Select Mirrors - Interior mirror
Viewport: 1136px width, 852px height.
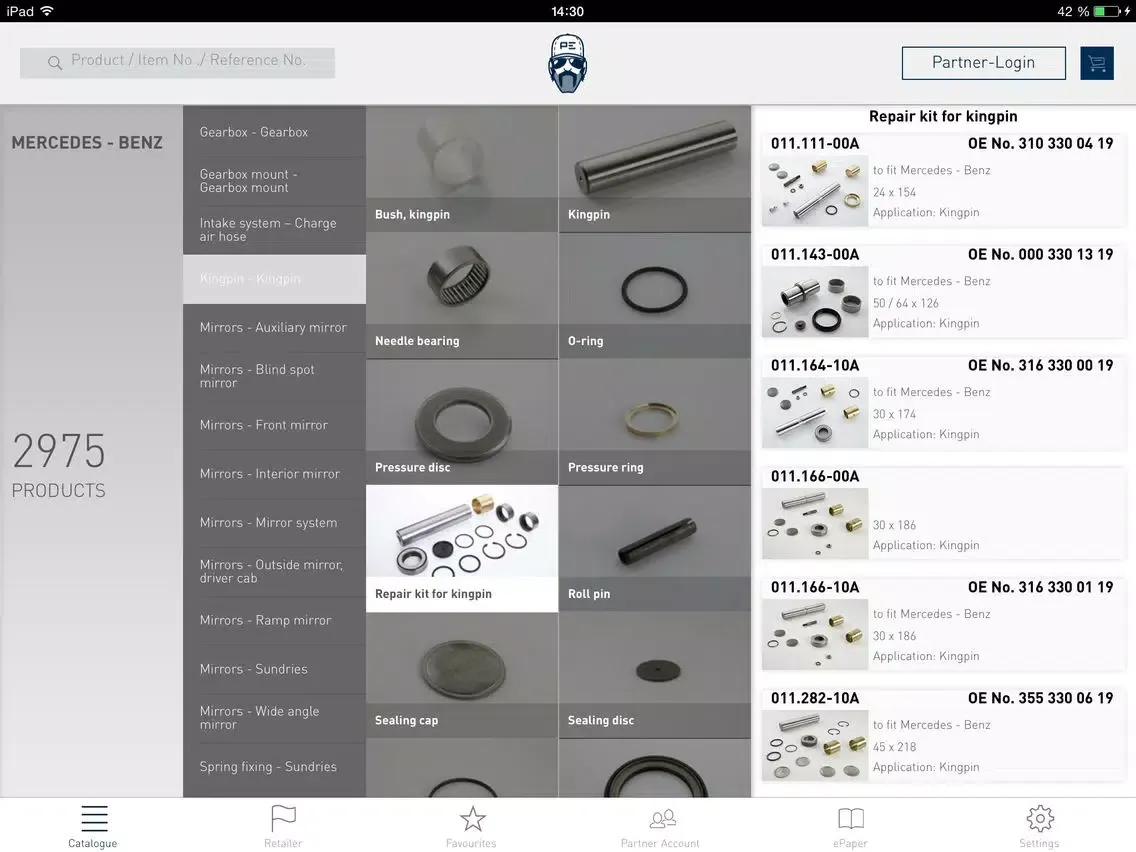[275, 474]
